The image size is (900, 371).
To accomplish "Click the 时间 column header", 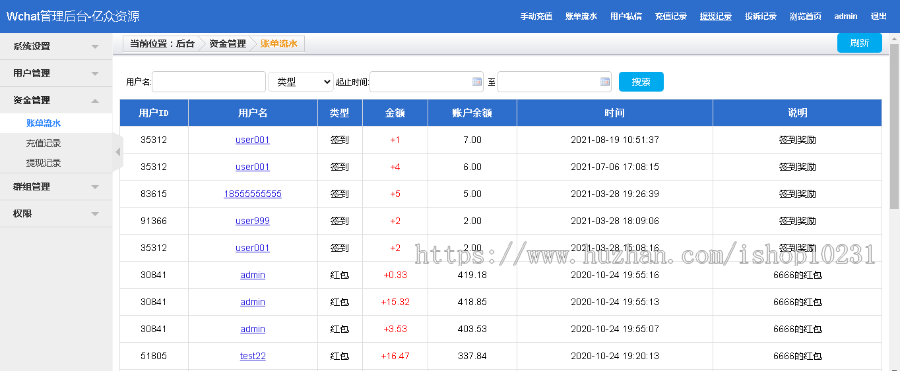I will (x=615, y=113).
